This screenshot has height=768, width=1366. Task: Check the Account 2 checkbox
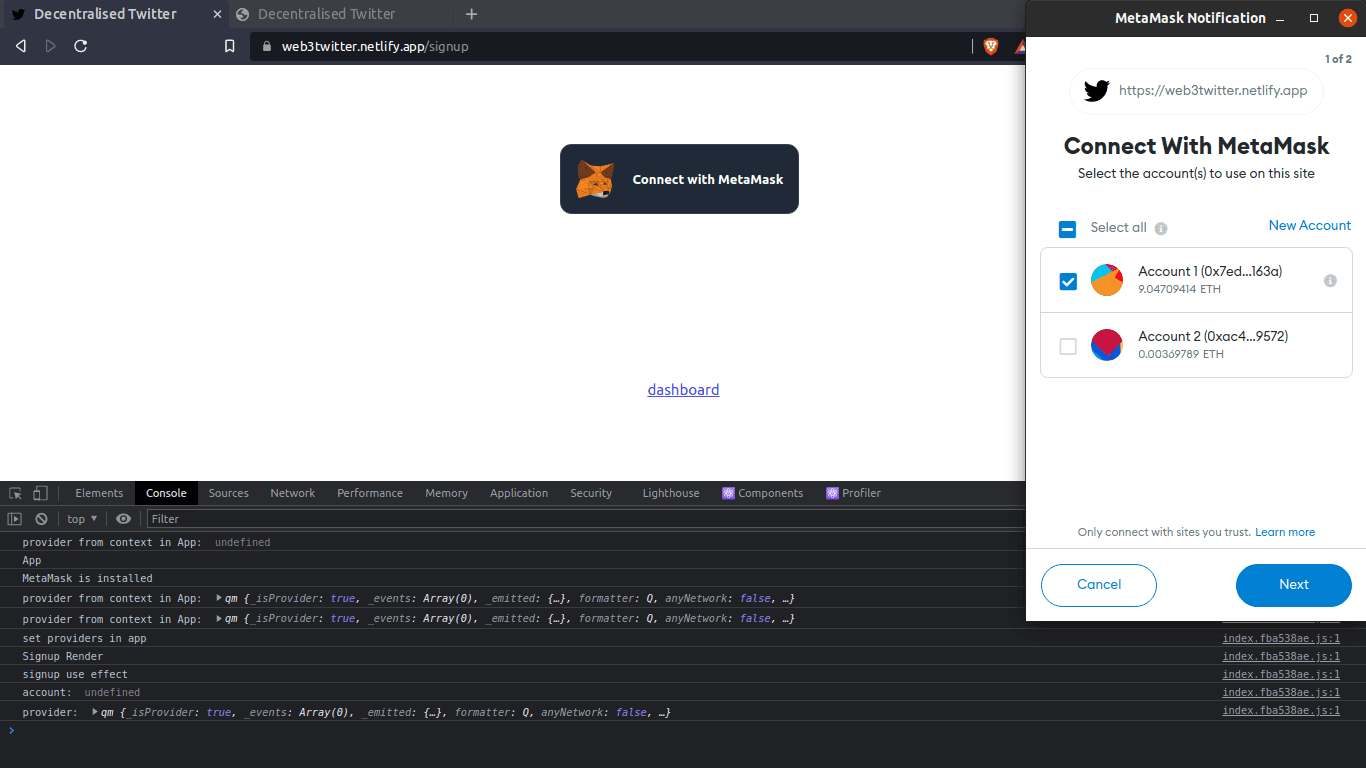pyautogui.click(x=1068, y=346)
